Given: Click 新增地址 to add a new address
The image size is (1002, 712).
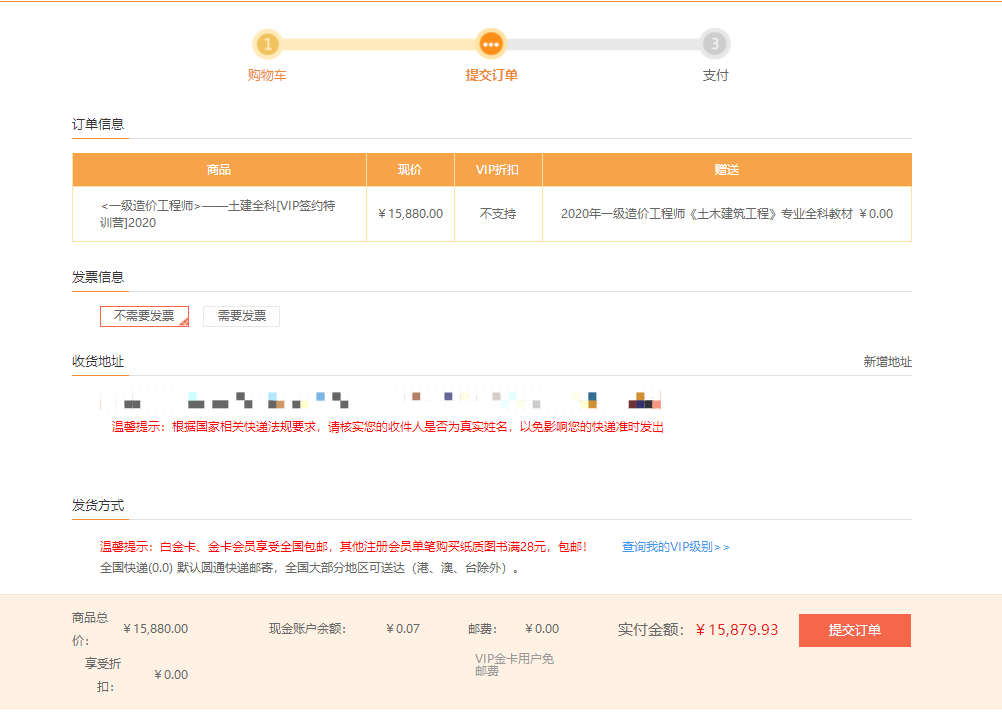Looking at the screenshot, I should (889, 362).
